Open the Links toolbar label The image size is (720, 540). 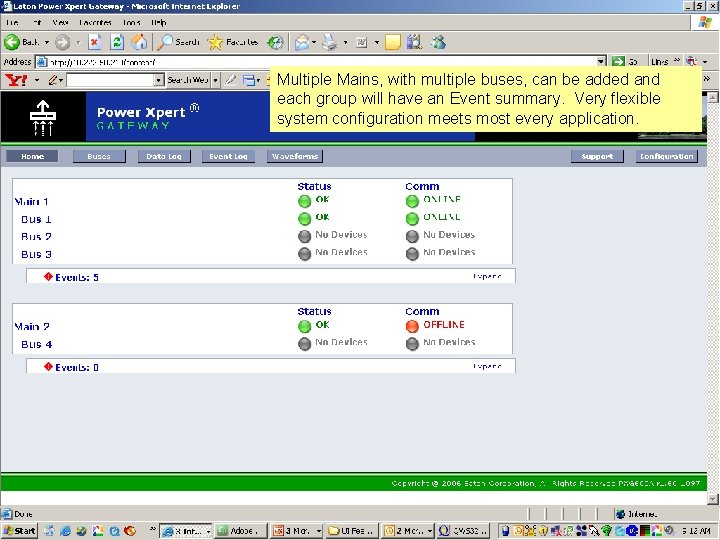click(659, 62)
